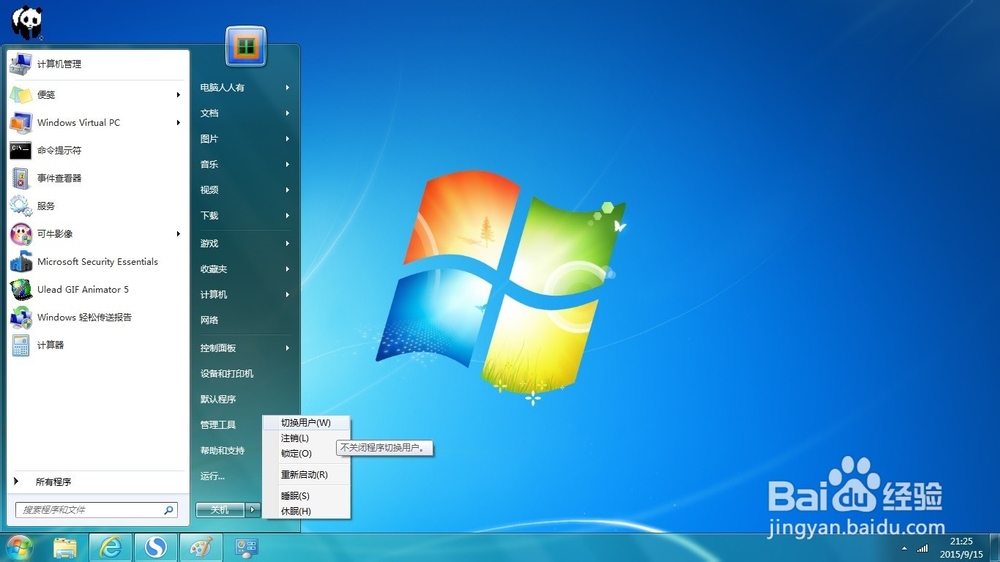This screenshot has height=562, width=1000.
Task: Expand 便笺 jump list arrow
Action: (x=178, y=94)
